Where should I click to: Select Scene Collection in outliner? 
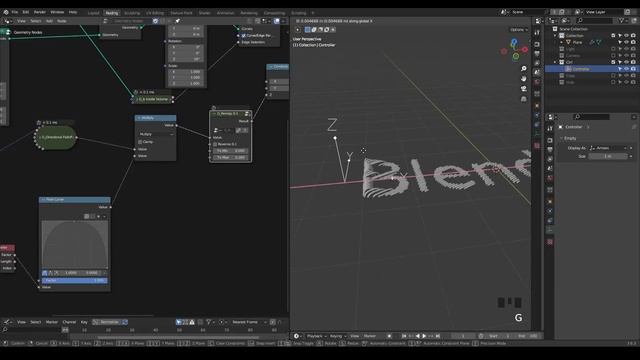573,29
